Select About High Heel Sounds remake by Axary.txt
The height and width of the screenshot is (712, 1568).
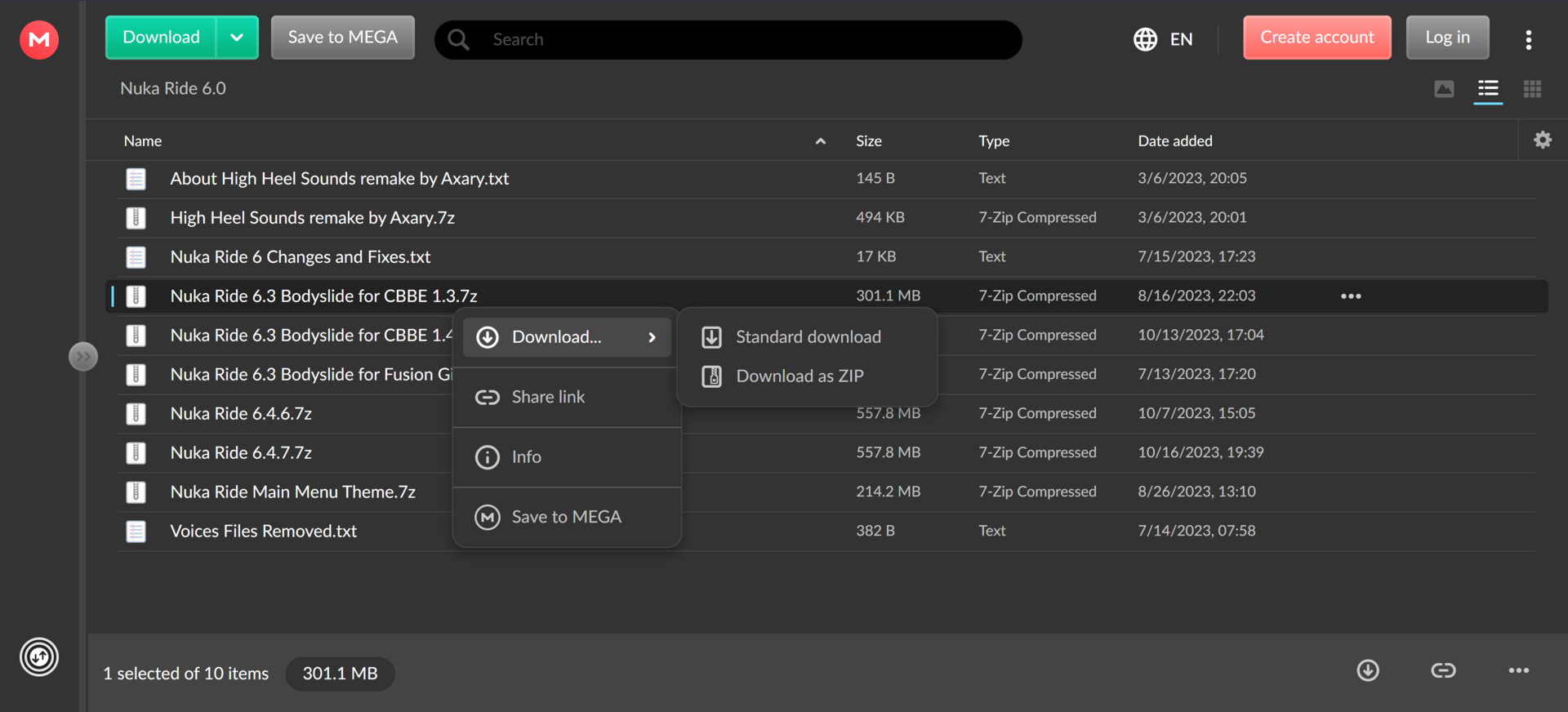click(340, 179)
